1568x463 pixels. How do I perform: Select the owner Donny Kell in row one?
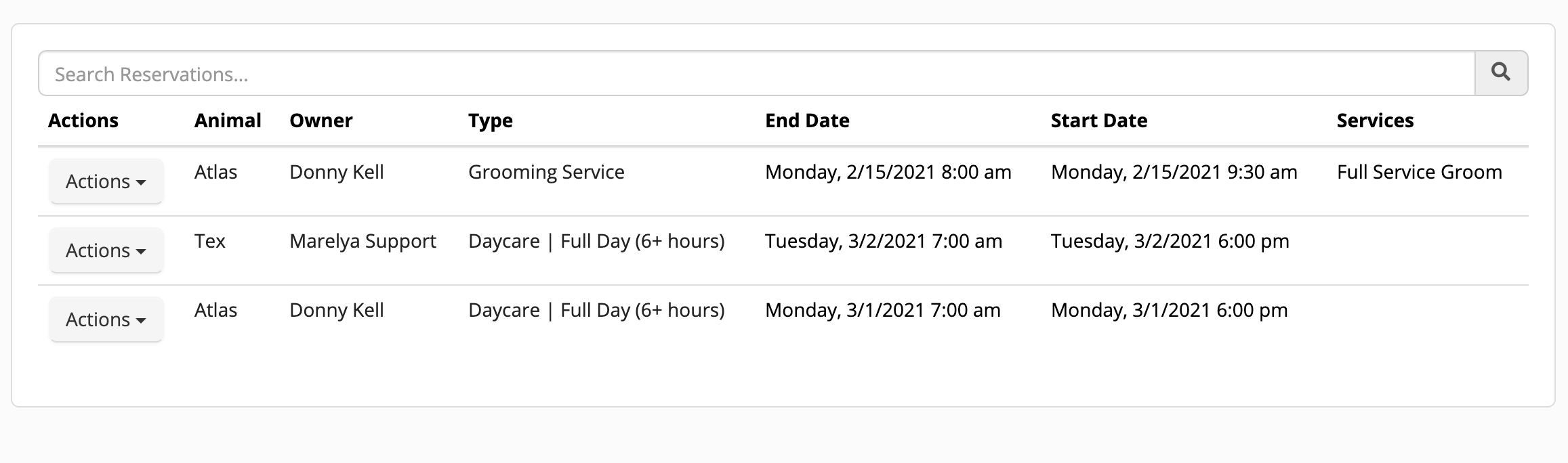[336, 173]
